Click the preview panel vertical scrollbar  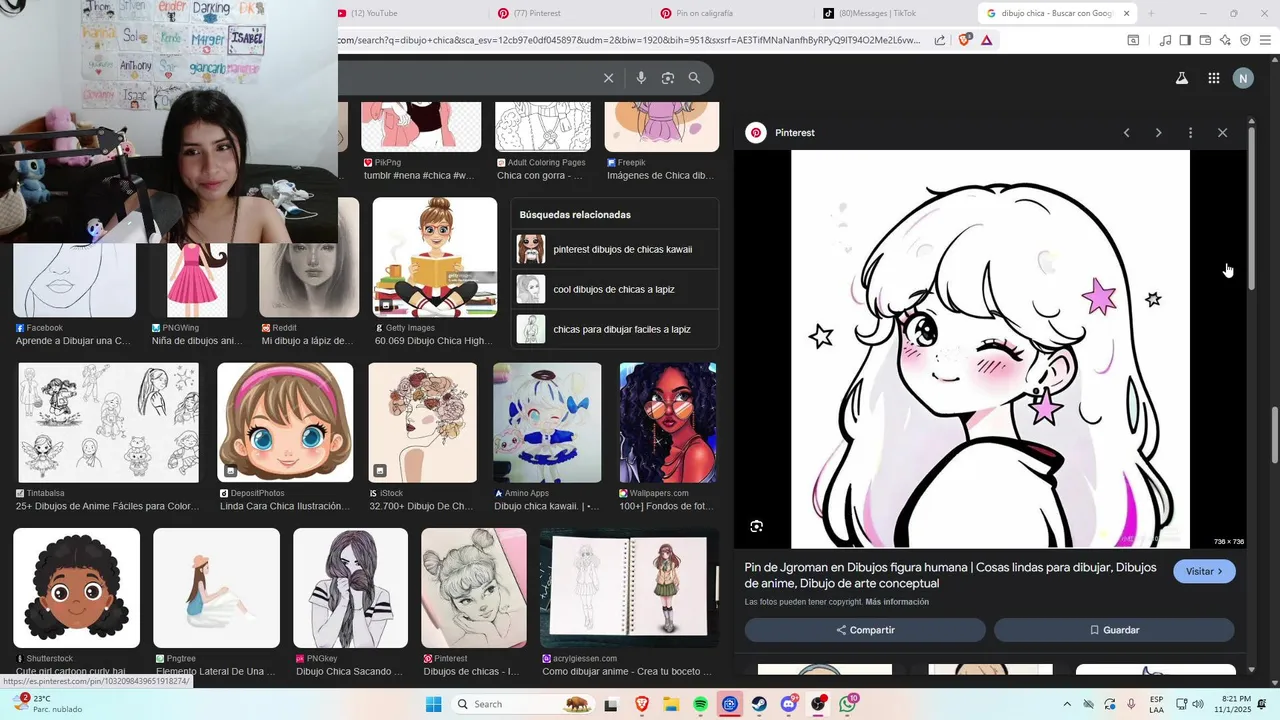coord(1250,209)
